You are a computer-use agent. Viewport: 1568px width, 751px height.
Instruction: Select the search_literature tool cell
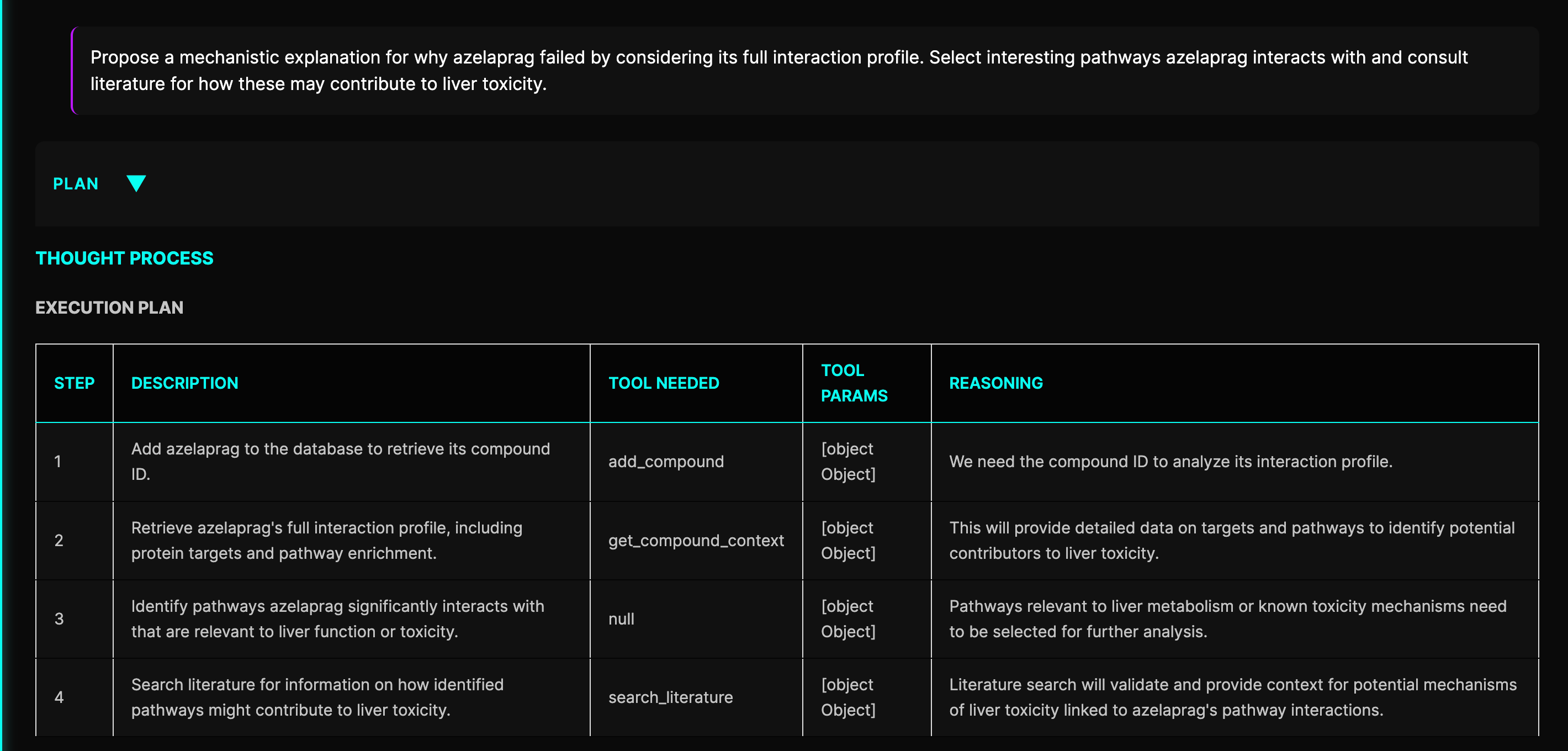[x=670, y=697]
